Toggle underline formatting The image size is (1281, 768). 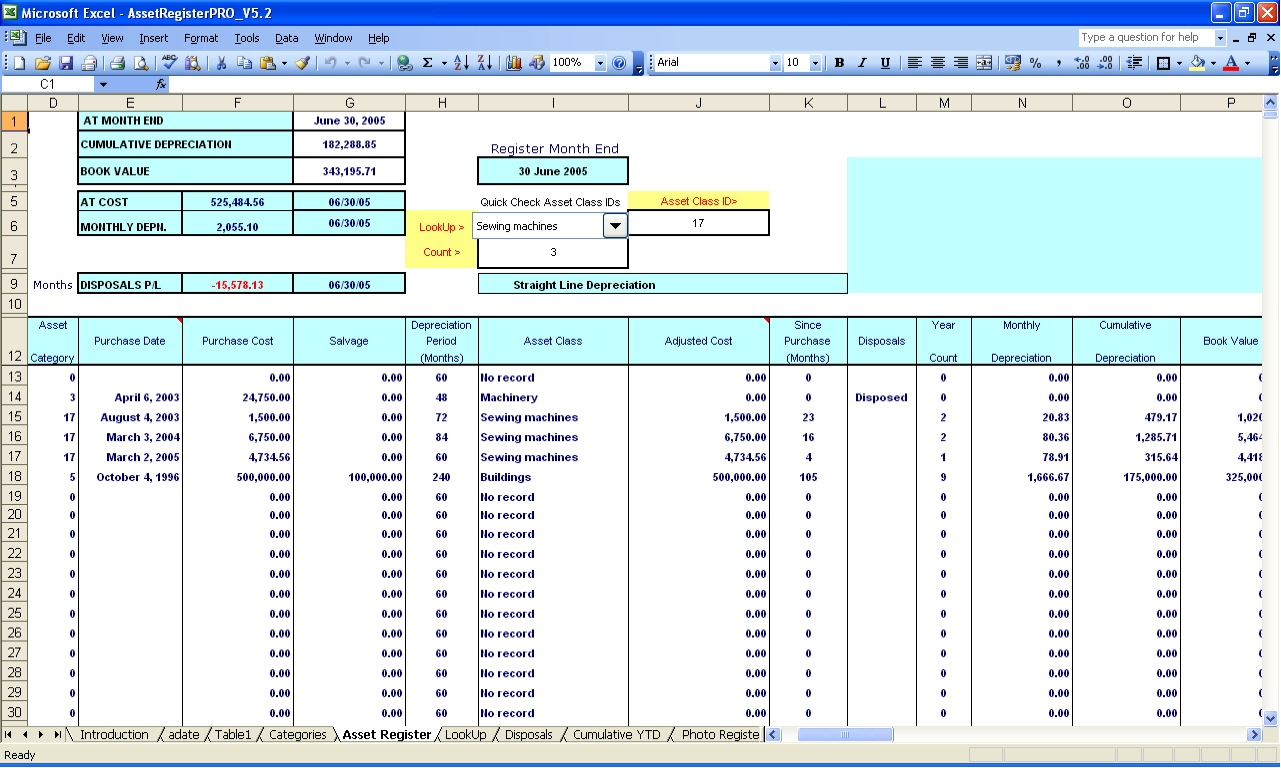point(885,63)
